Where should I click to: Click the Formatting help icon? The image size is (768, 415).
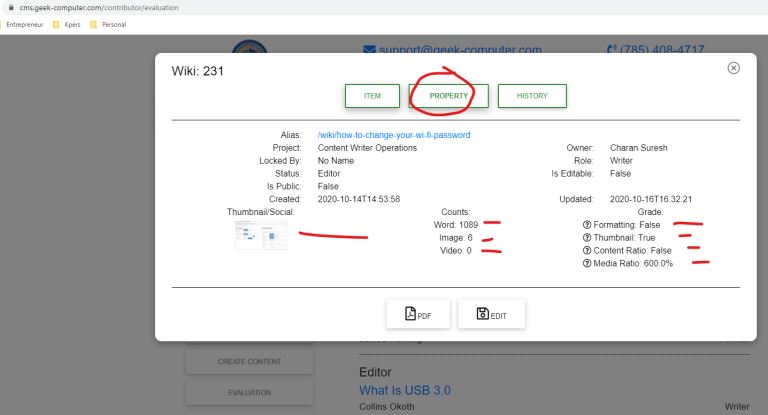[587, 225]
